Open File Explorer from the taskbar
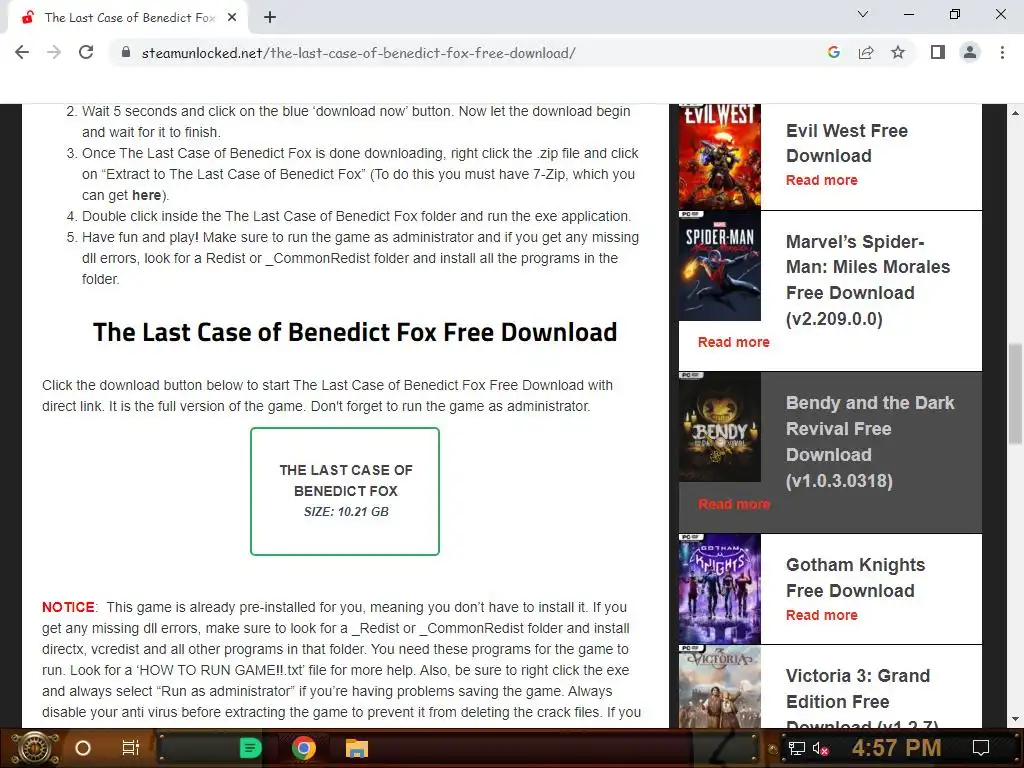 point(357,748)
